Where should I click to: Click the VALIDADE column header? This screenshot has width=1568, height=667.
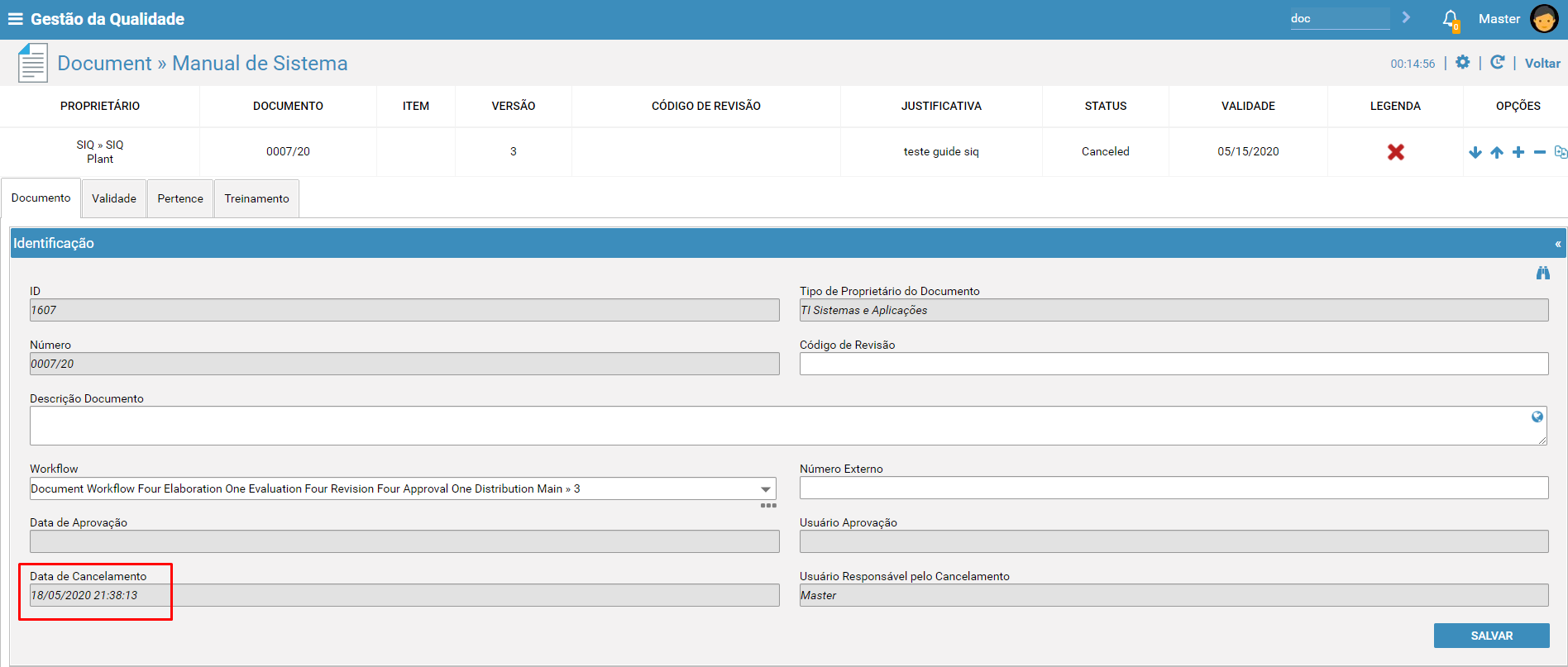(1248, 106)
